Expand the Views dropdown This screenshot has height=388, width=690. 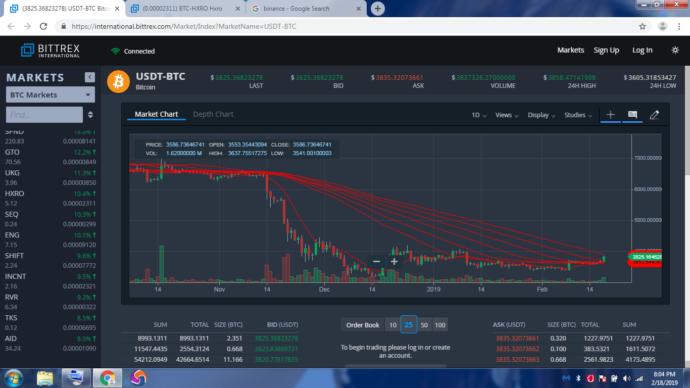click(506, 115)
